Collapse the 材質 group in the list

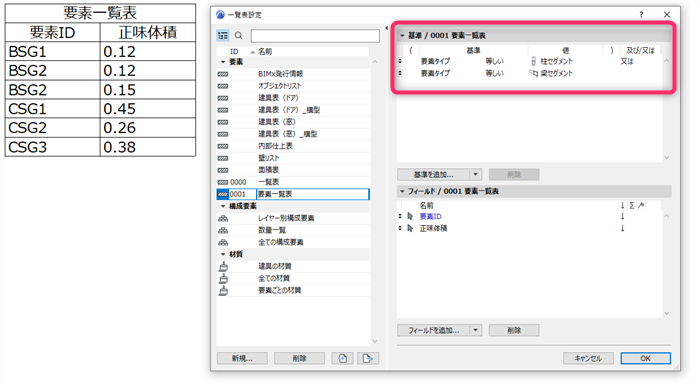coord(223,254)
